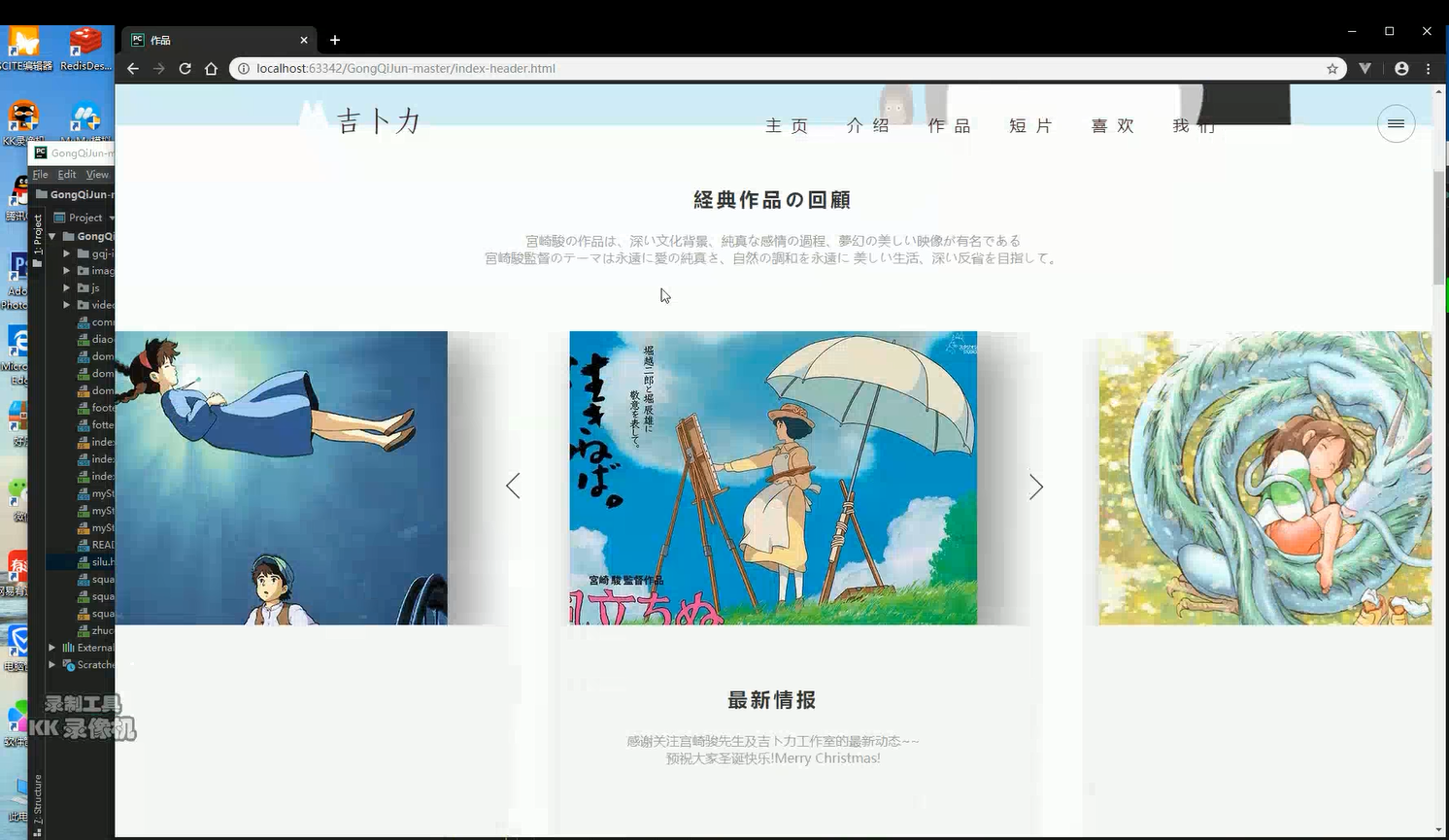
Task: Click the browser forward arrow
Action: [x=159, y=68]
